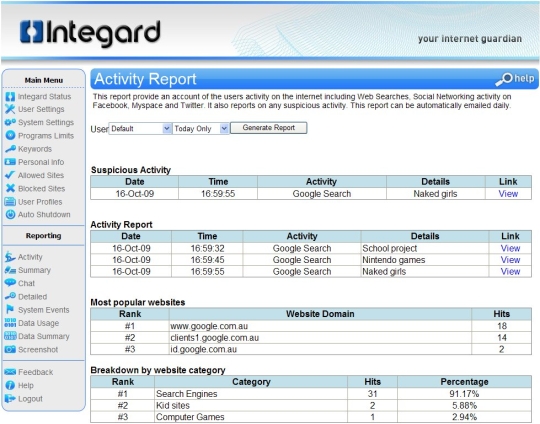Open the Chat report link
Screen dimensions: 540x424
(x=27, y=283)
